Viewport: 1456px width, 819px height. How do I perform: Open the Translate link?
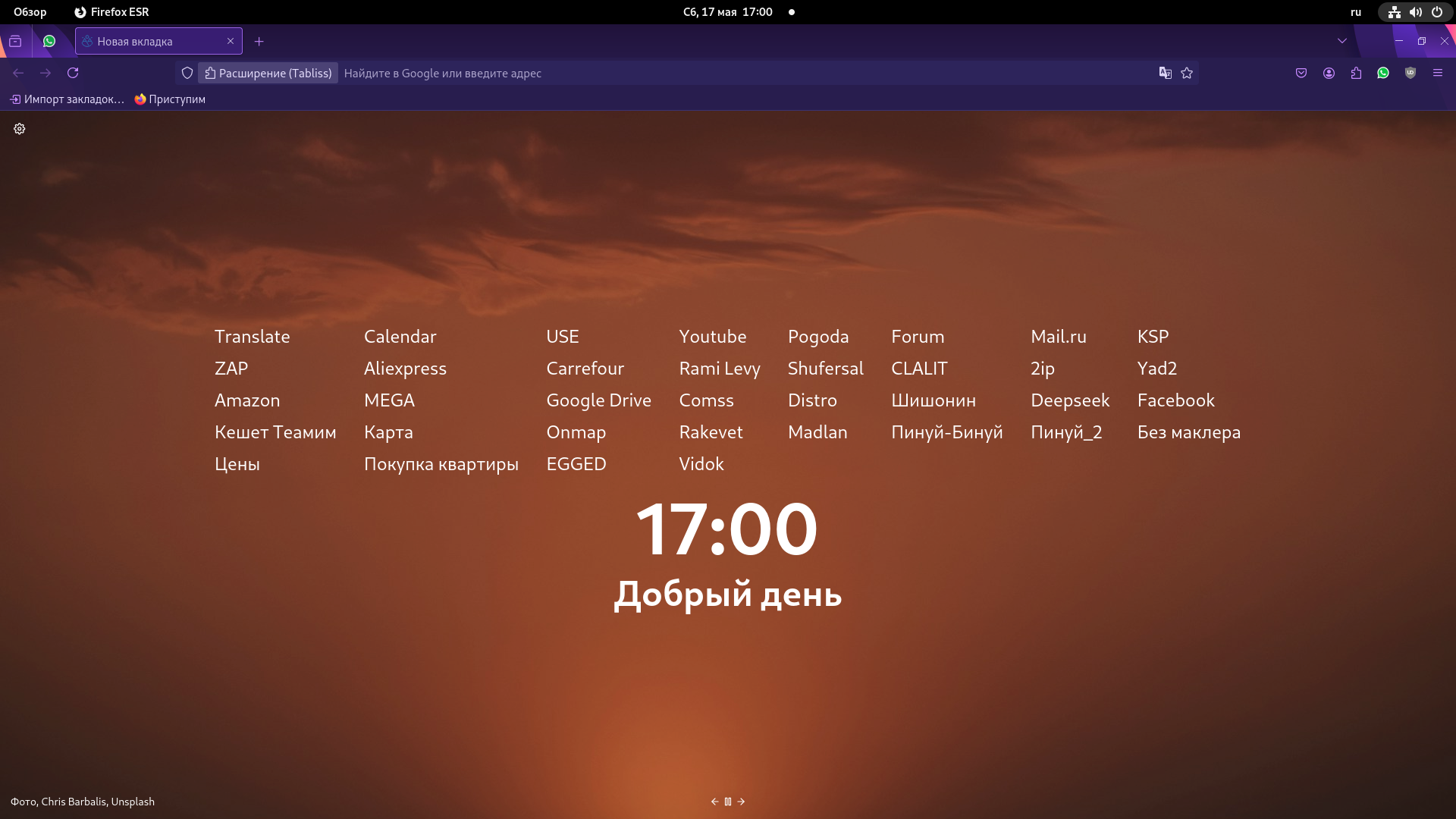253,337
